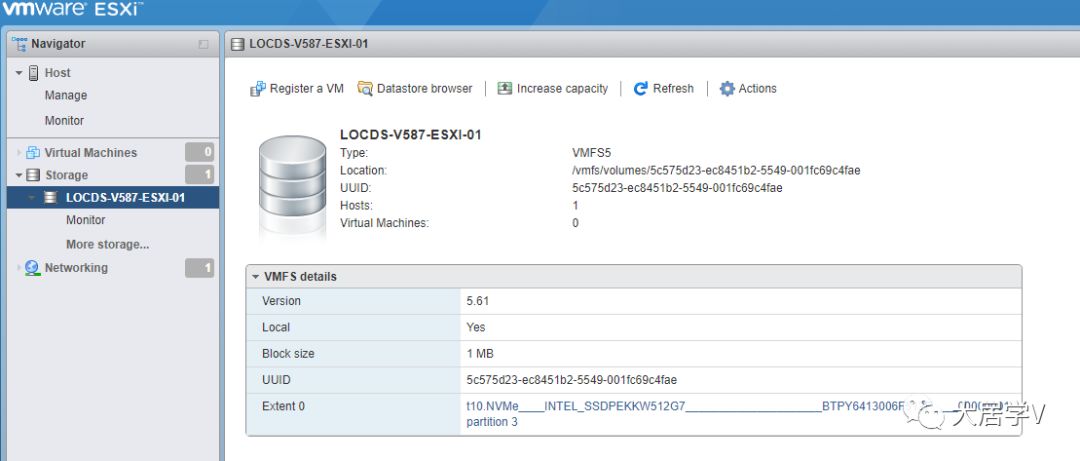Screen dimensions: 1080x461
Task: Click the Host server icon
Action: 34,73
